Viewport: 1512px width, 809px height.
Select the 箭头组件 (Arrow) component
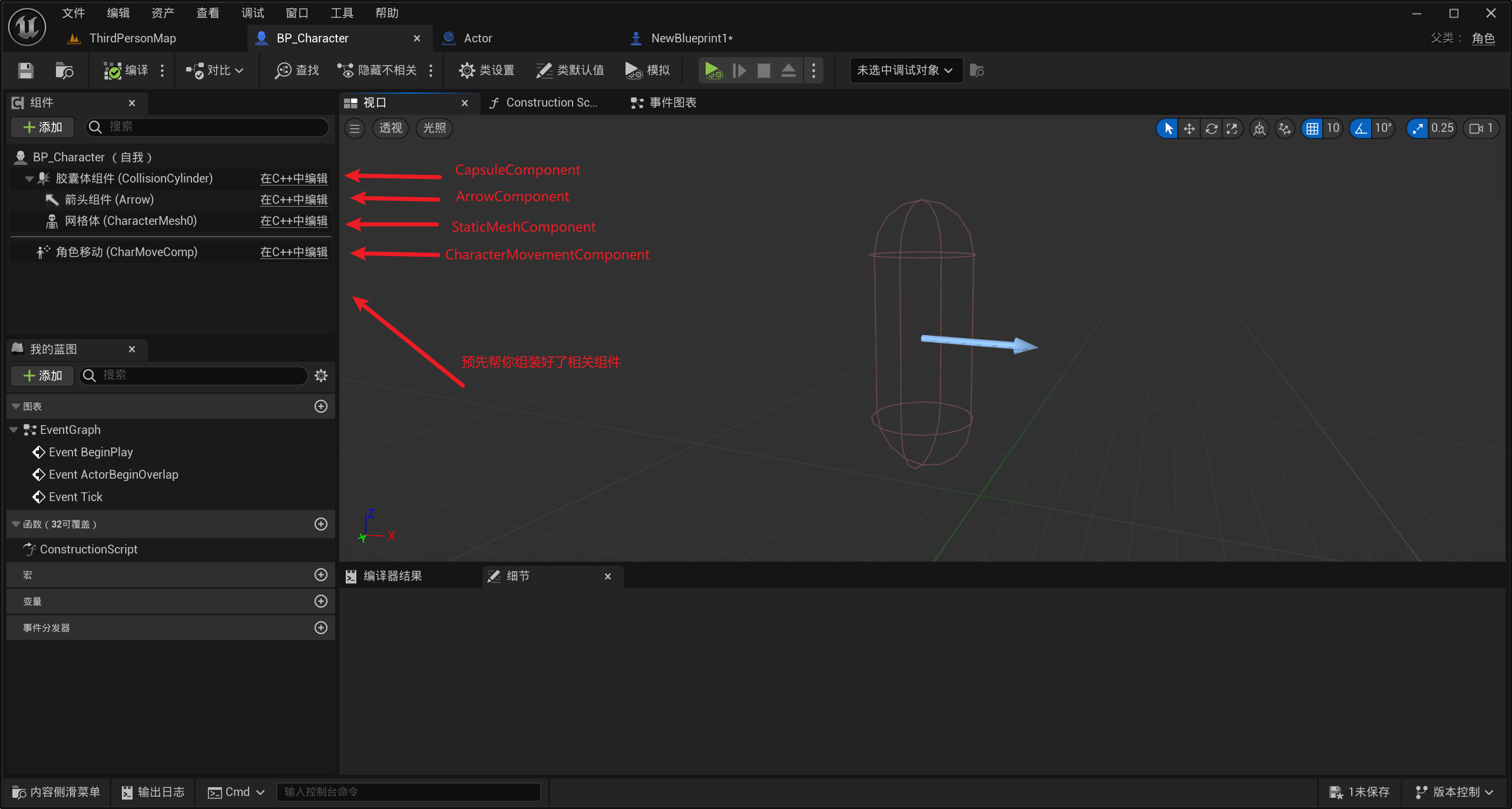(109, 200)
